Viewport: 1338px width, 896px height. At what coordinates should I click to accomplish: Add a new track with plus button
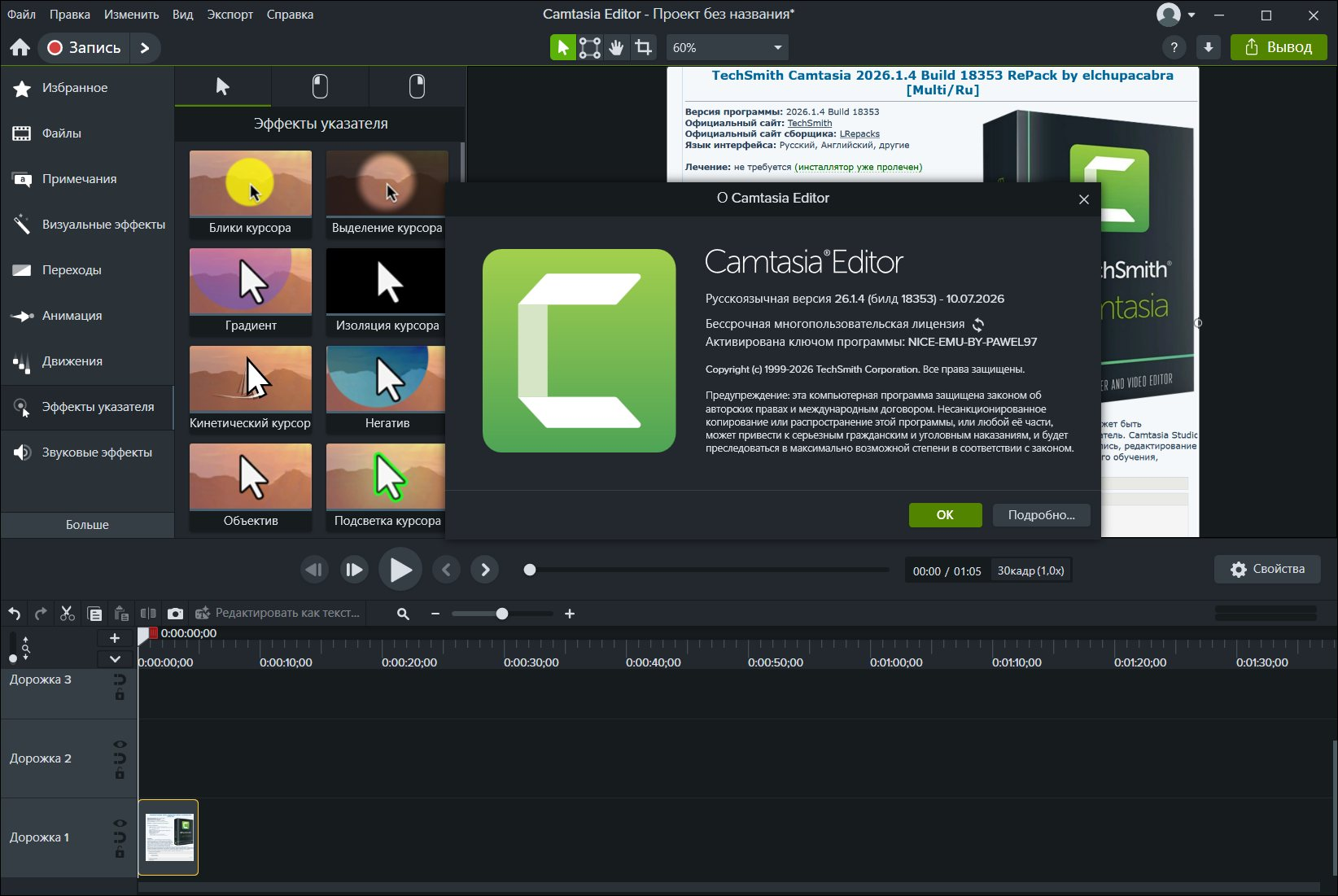pyautogui.click(x=115, y=639)
